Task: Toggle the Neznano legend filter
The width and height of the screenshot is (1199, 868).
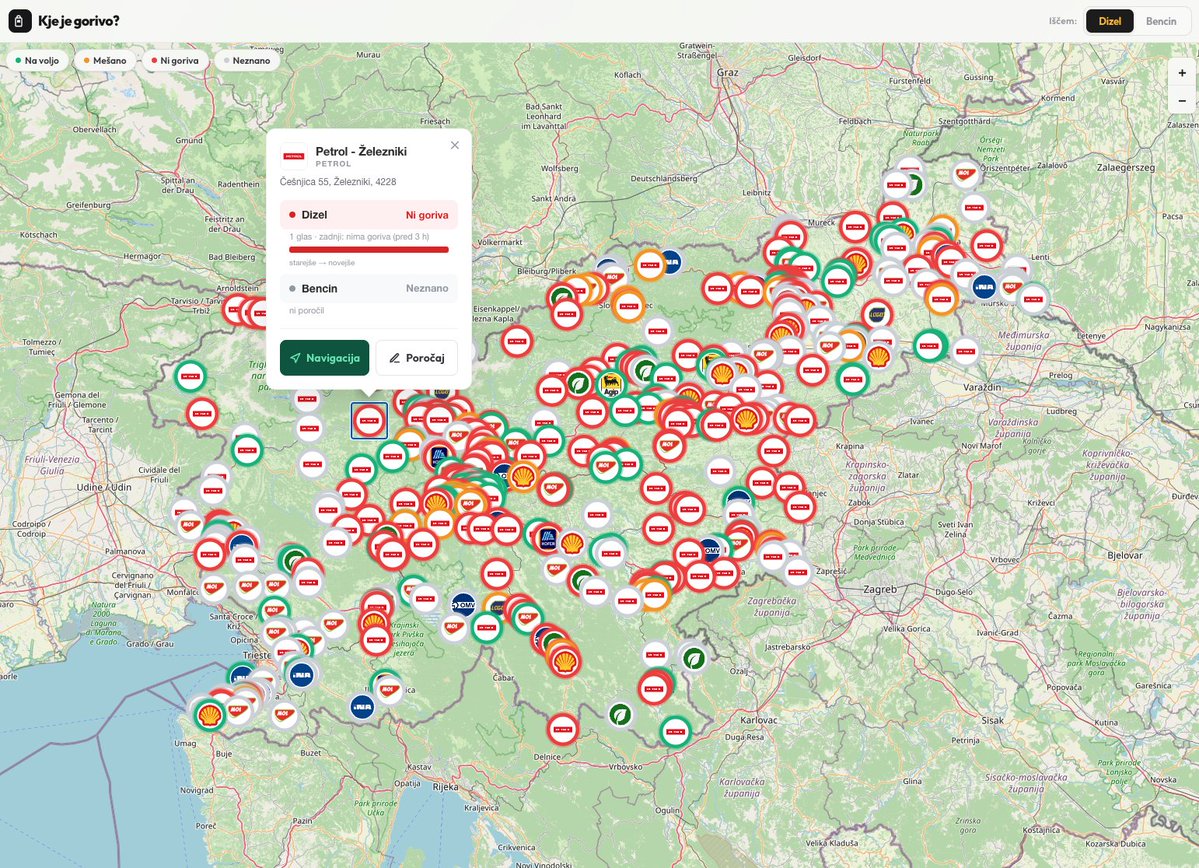Action: pos(247,60)
